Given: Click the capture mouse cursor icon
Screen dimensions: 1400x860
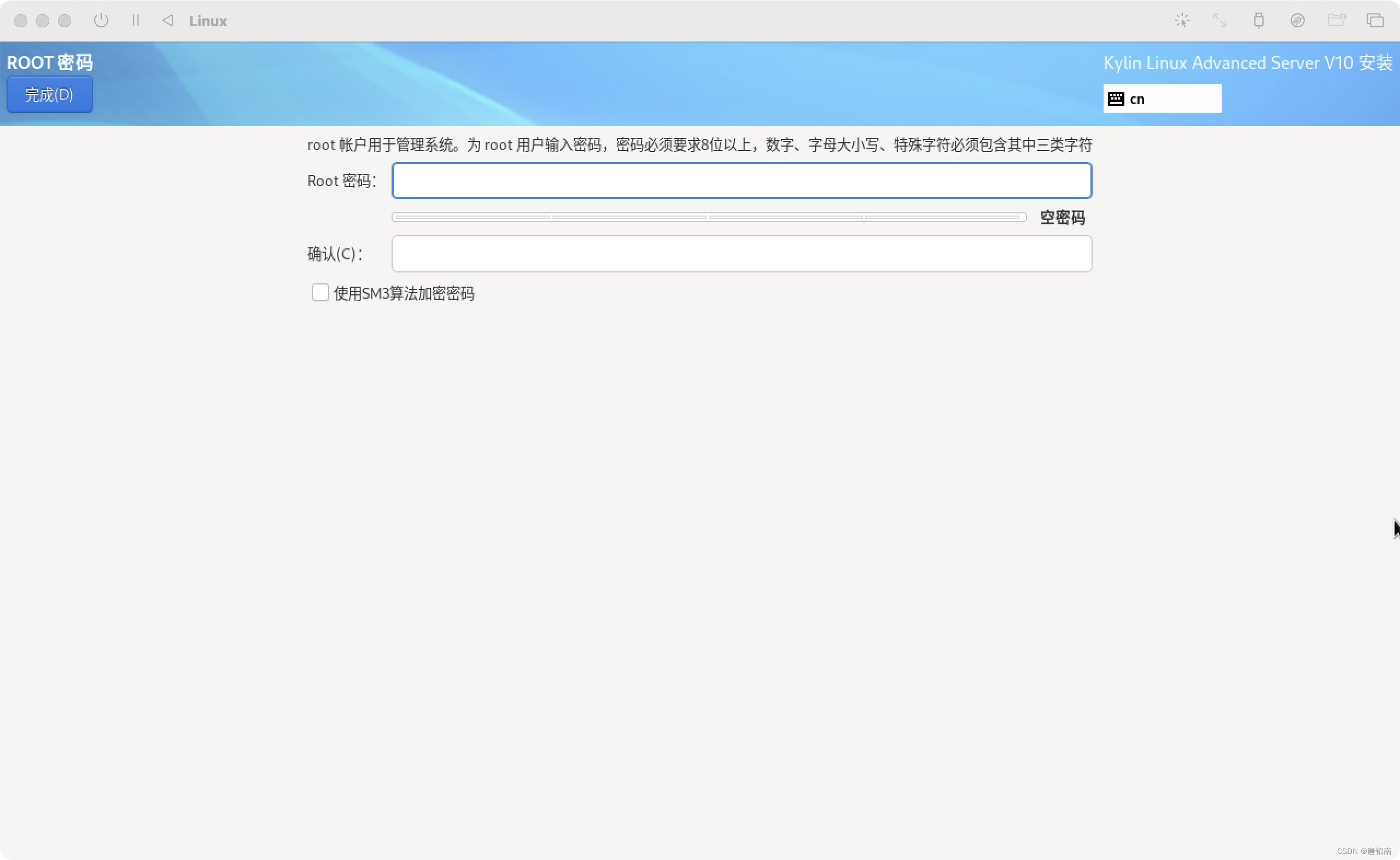Looking at the screenshot, I should click(x=1182, y=20).
